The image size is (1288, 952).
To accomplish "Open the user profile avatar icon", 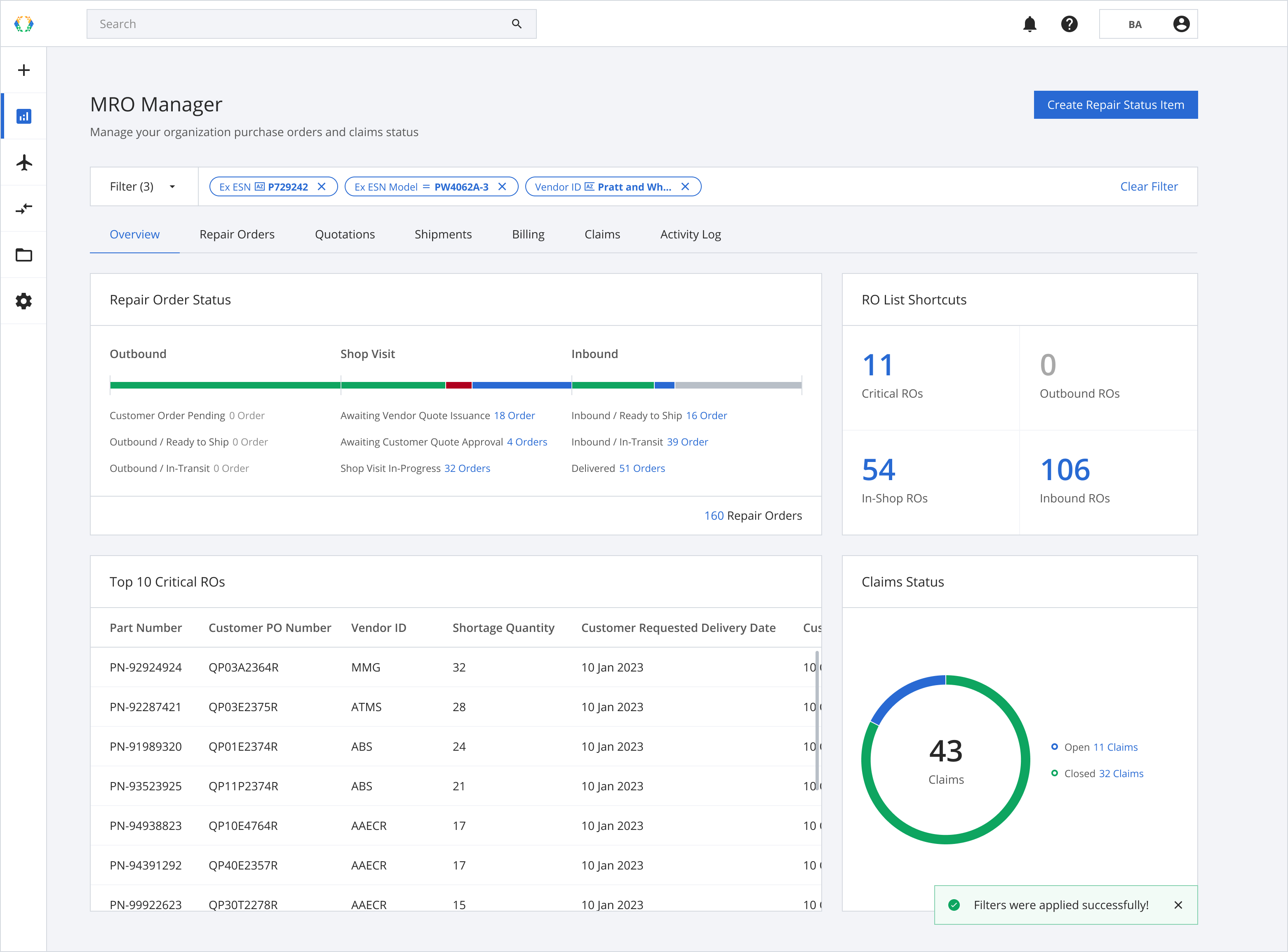I will point(1181,24).
